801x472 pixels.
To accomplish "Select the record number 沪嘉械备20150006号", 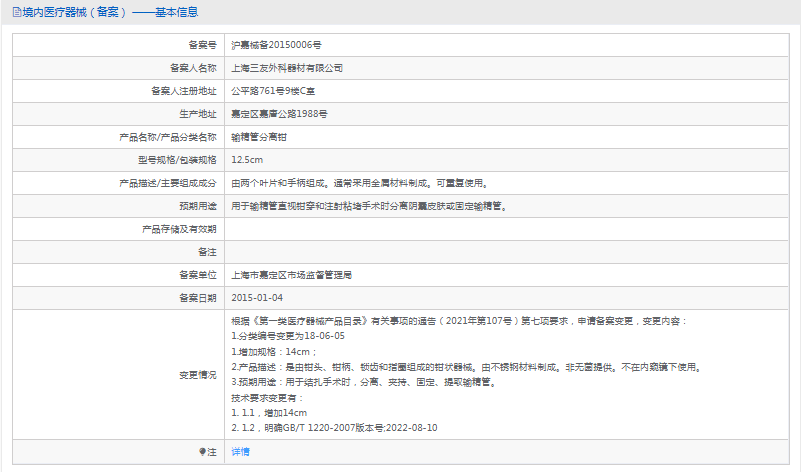I will pos(276,45).
